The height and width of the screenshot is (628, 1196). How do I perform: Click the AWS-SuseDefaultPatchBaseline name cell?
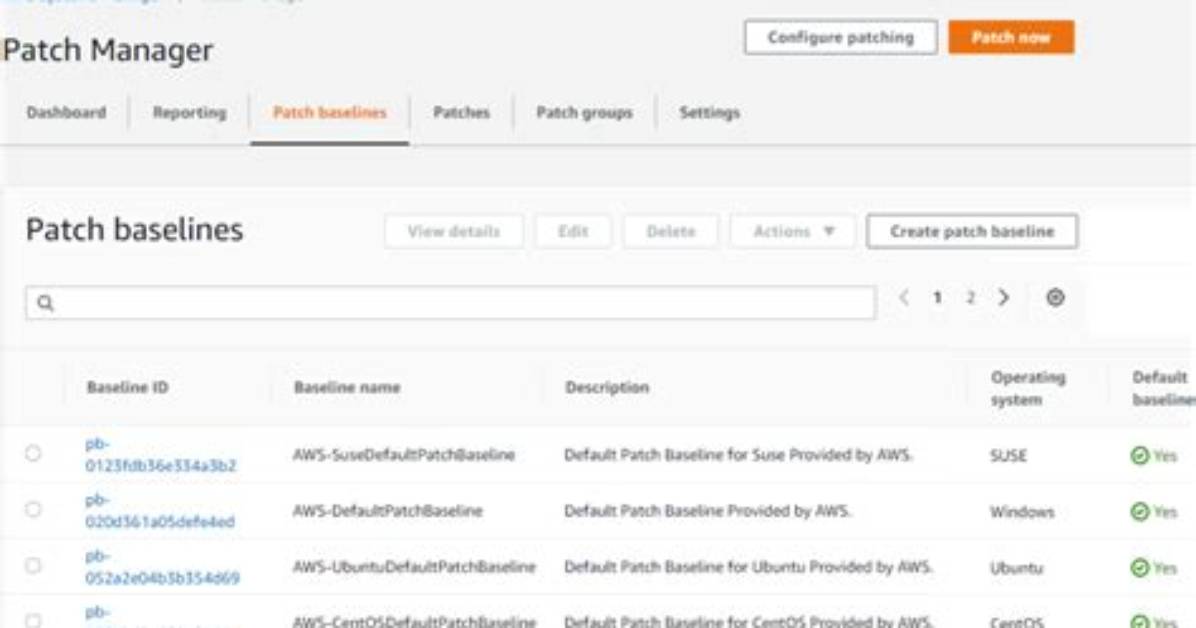403,455
